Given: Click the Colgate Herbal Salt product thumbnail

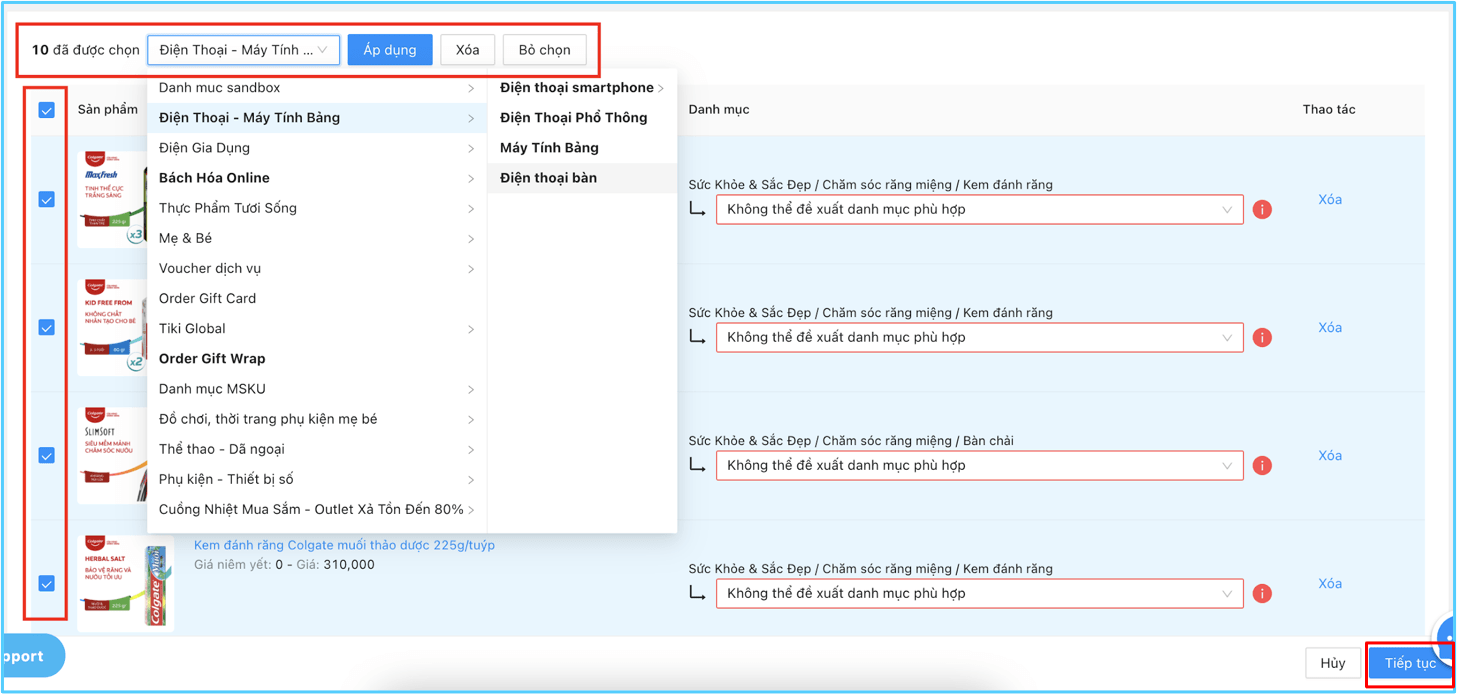Looking at the screenshot, I should point(126,583).
